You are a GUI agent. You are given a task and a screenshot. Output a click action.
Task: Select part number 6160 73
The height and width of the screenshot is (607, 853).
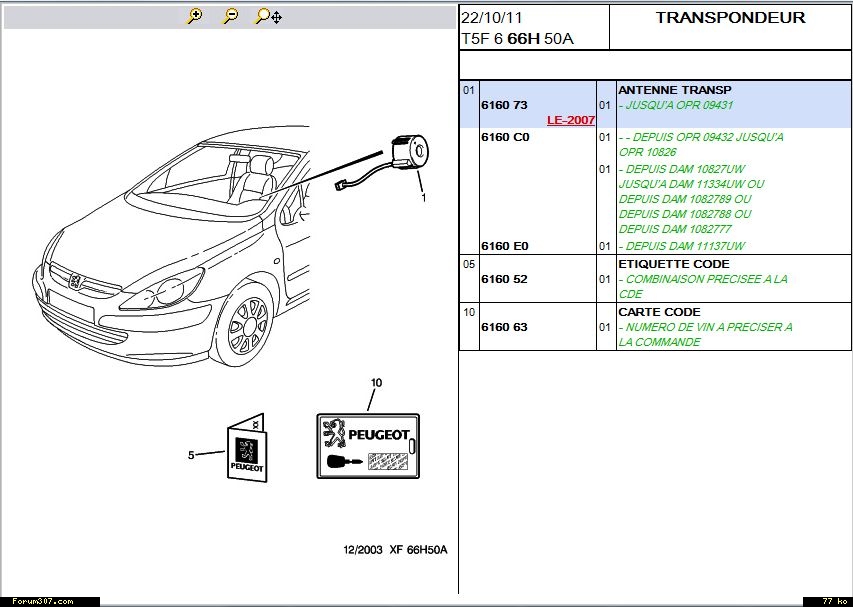pyautogui.click(x=504, y=105)
